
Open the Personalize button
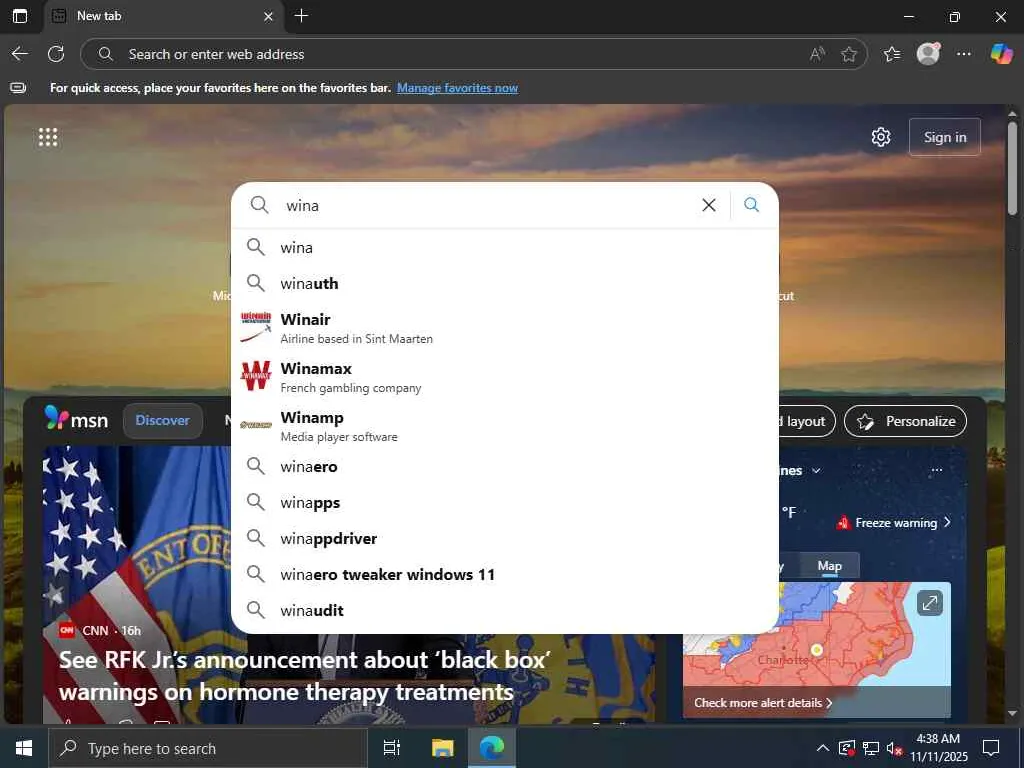click(x=905, y=421)
